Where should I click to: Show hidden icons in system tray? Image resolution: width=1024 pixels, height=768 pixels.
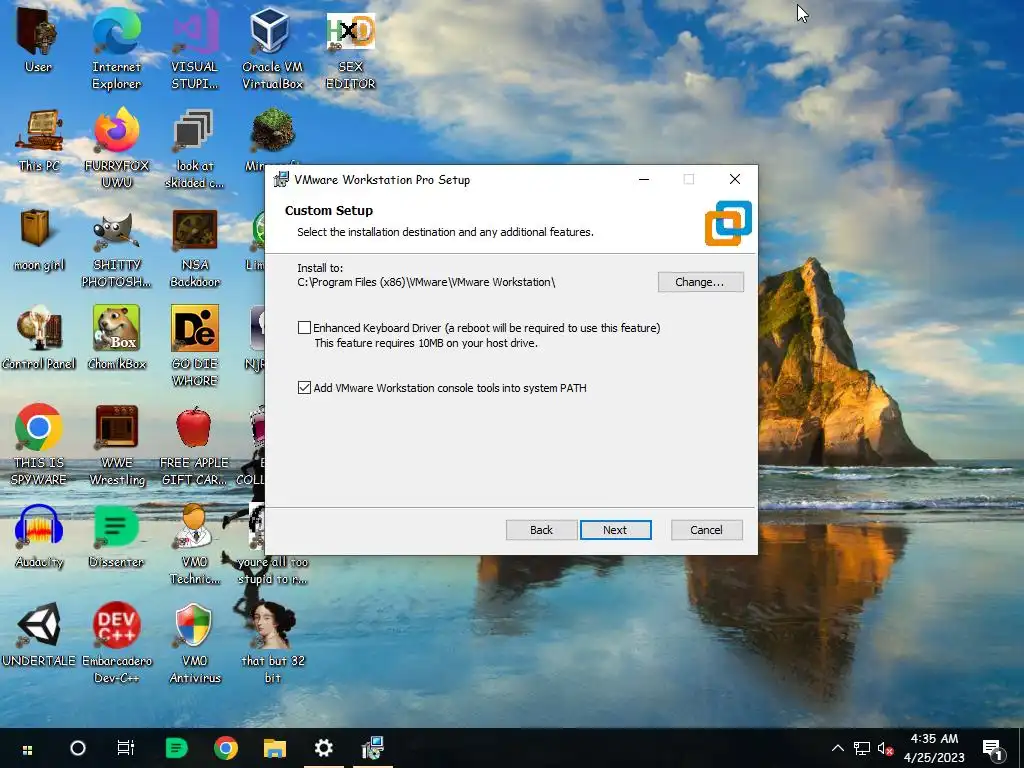click(x=838, y=748)
